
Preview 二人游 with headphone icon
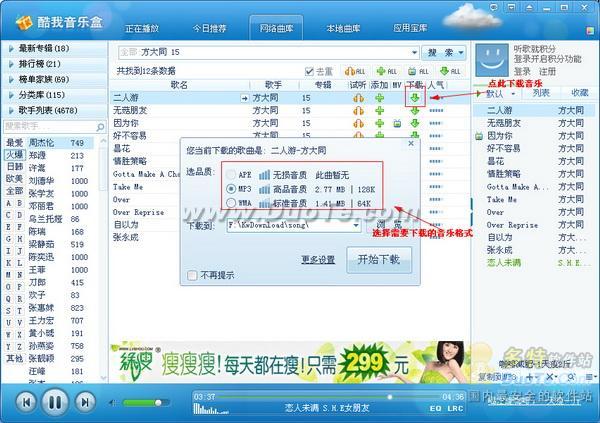click(x=359, y=98)
